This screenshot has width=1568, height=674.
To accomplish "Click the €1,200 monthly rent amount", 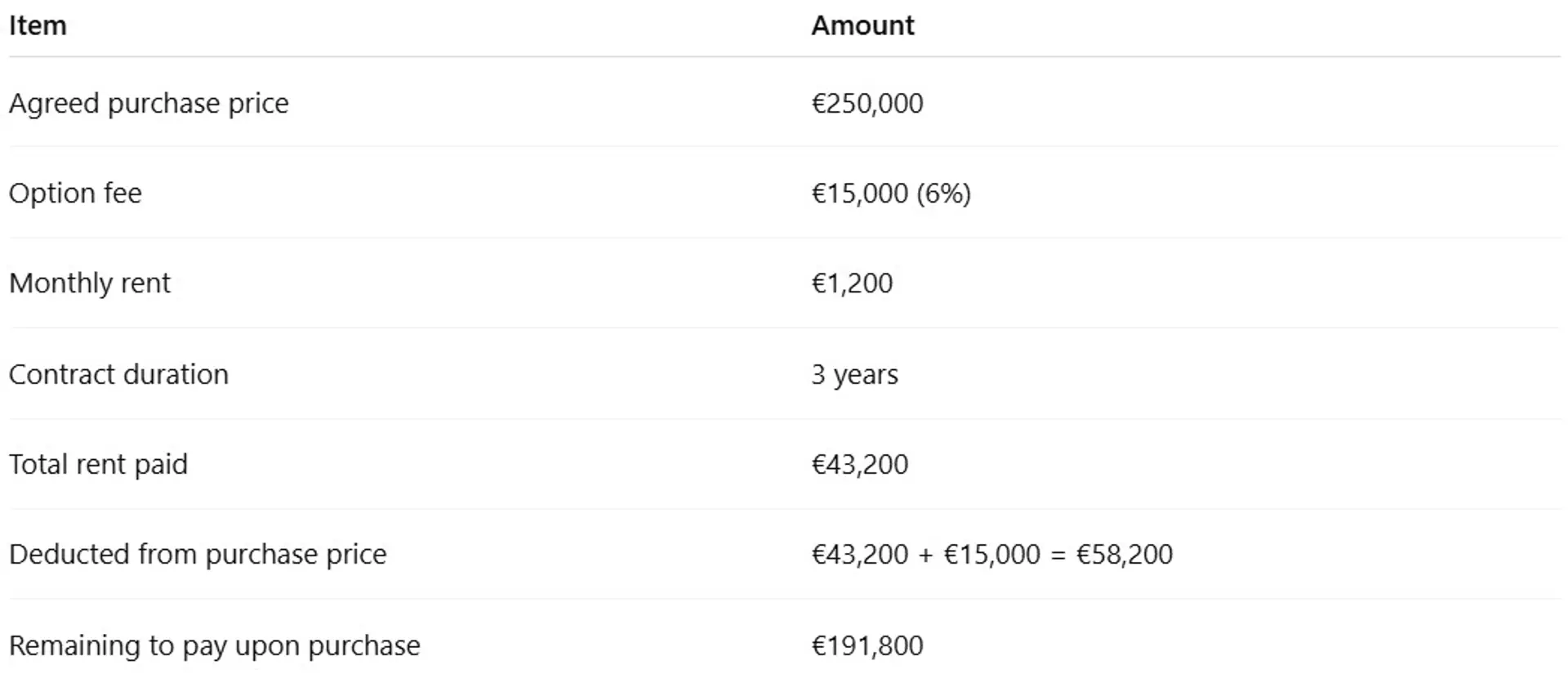I will [852, 283].
